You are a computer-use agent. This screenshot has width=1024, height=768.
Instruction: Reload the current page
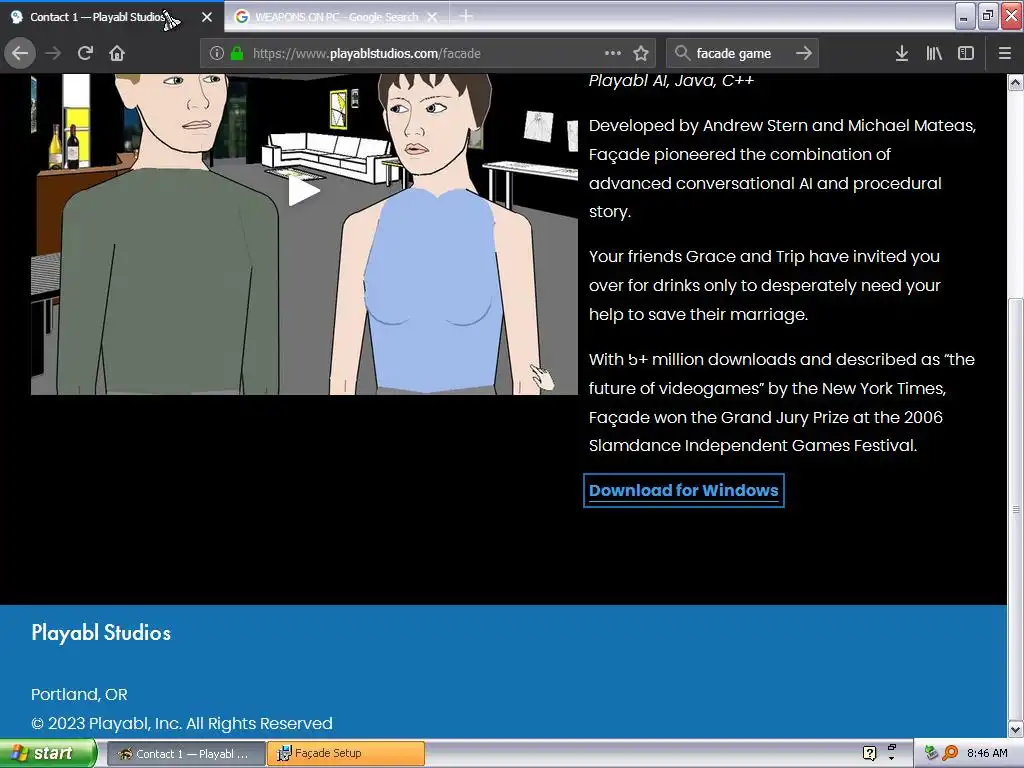[x=85, y=53]
